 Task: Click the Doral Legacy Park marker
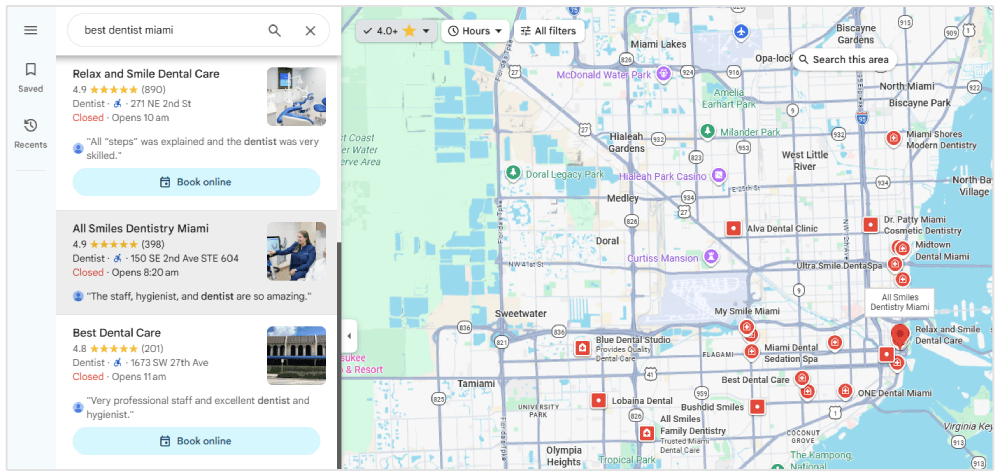coord(513,173)
